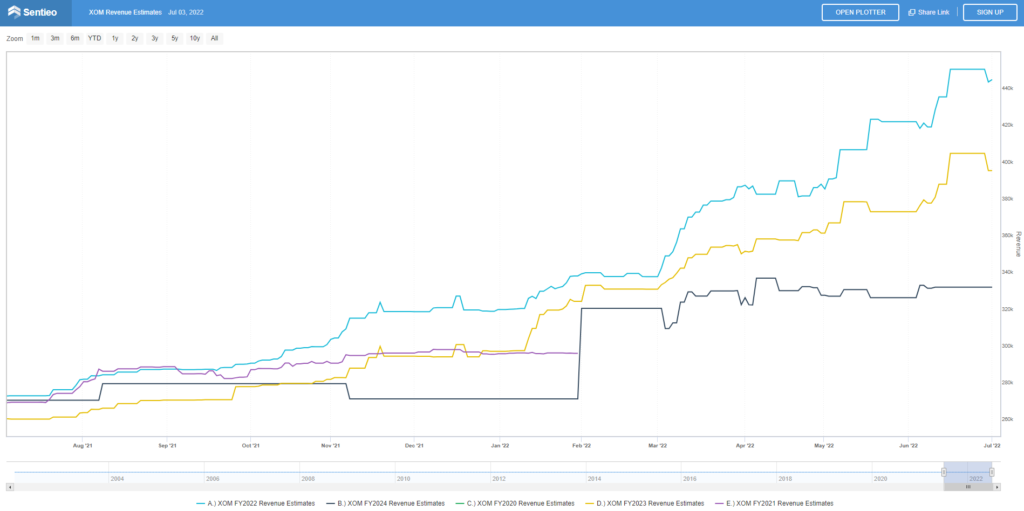Click the Revenue axis title
Viewport: 1024px width, 511px height.
coord(1017,242)
